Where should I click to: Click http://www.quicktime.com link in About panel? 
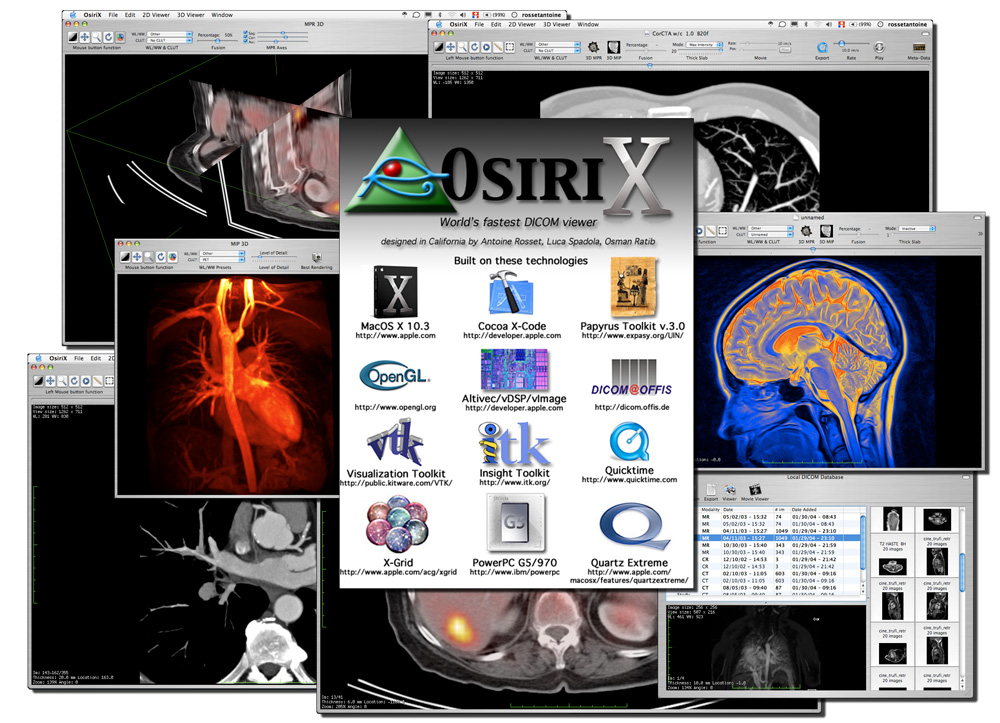pos(629,479)
